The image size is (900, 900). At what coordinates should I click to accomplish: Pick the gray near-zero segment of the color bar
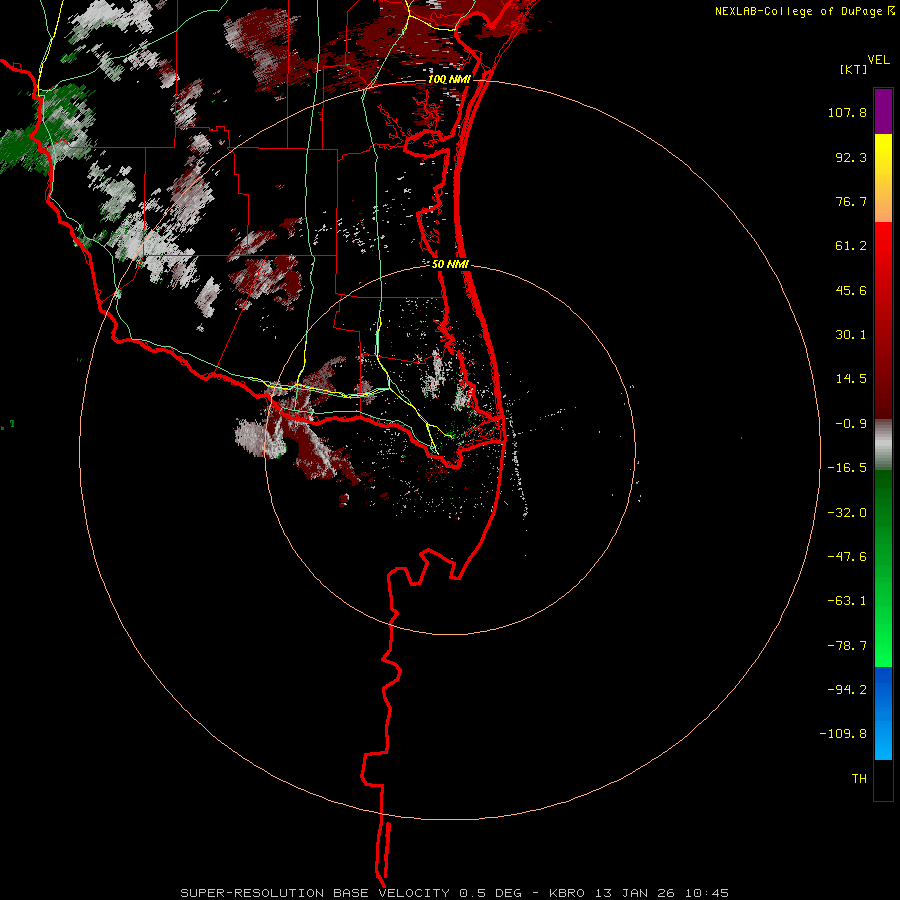883,445
